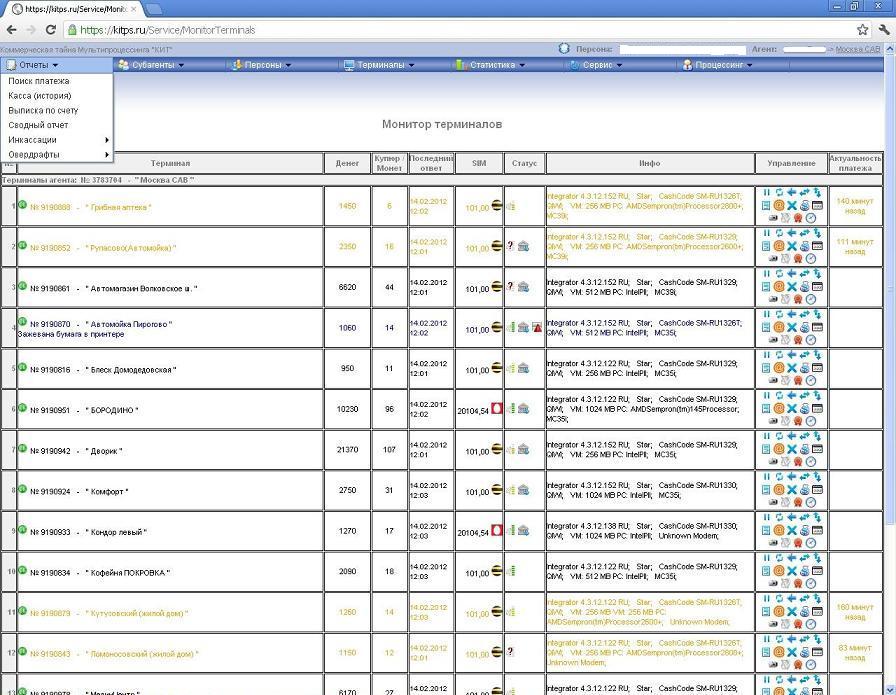The image size is (896, 695).
Task: Expand the Инкассации submenu
Action: coord(57,140)
